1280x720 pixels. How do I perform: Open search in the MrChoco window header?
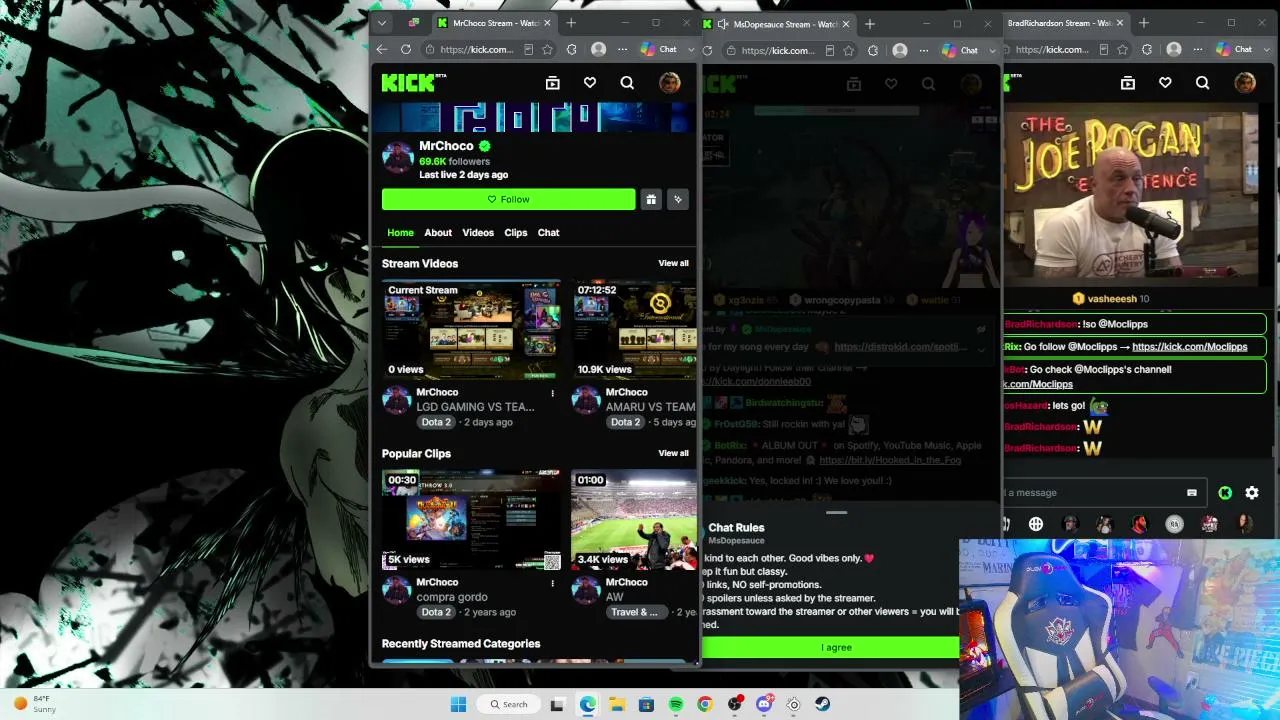[627, 83]
